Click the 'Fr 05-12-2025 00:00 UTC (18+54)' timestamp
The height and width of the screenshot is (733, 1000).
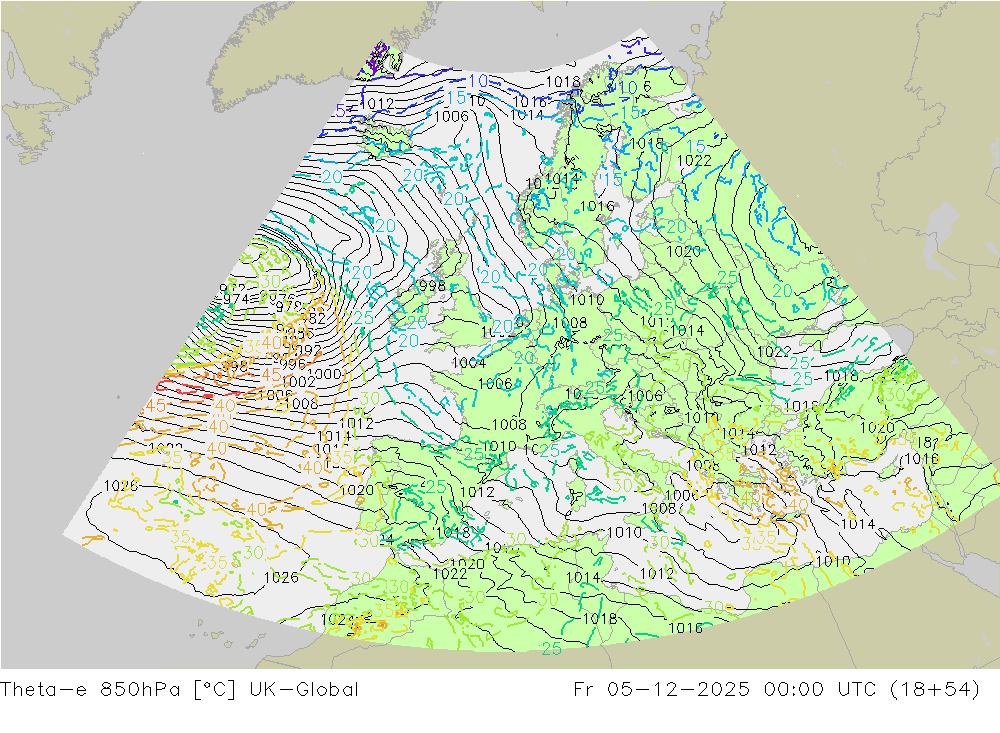777,690
